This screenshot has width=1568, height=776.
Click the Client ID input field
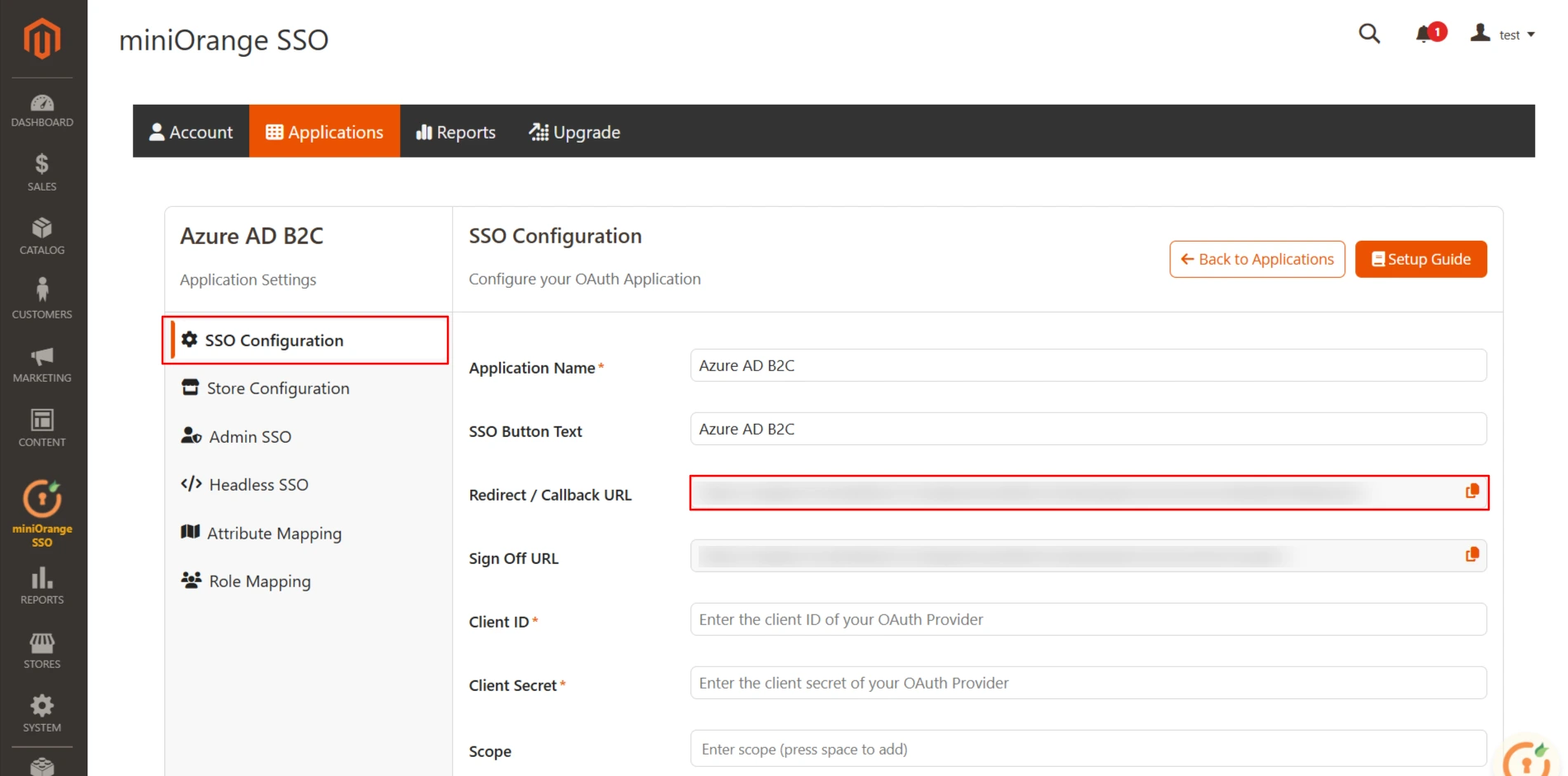(1087, 619)
